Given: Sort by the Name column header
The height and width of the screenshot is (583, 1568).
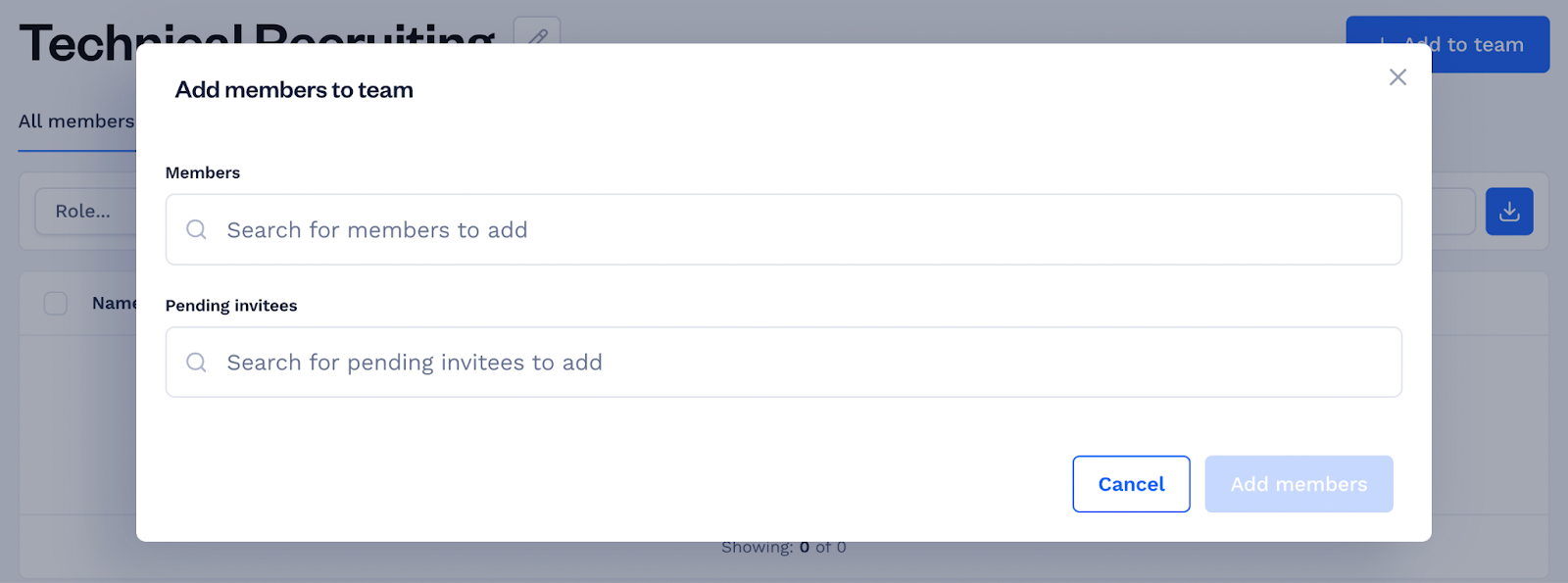Looking at the screenshot, I should 114,304.
